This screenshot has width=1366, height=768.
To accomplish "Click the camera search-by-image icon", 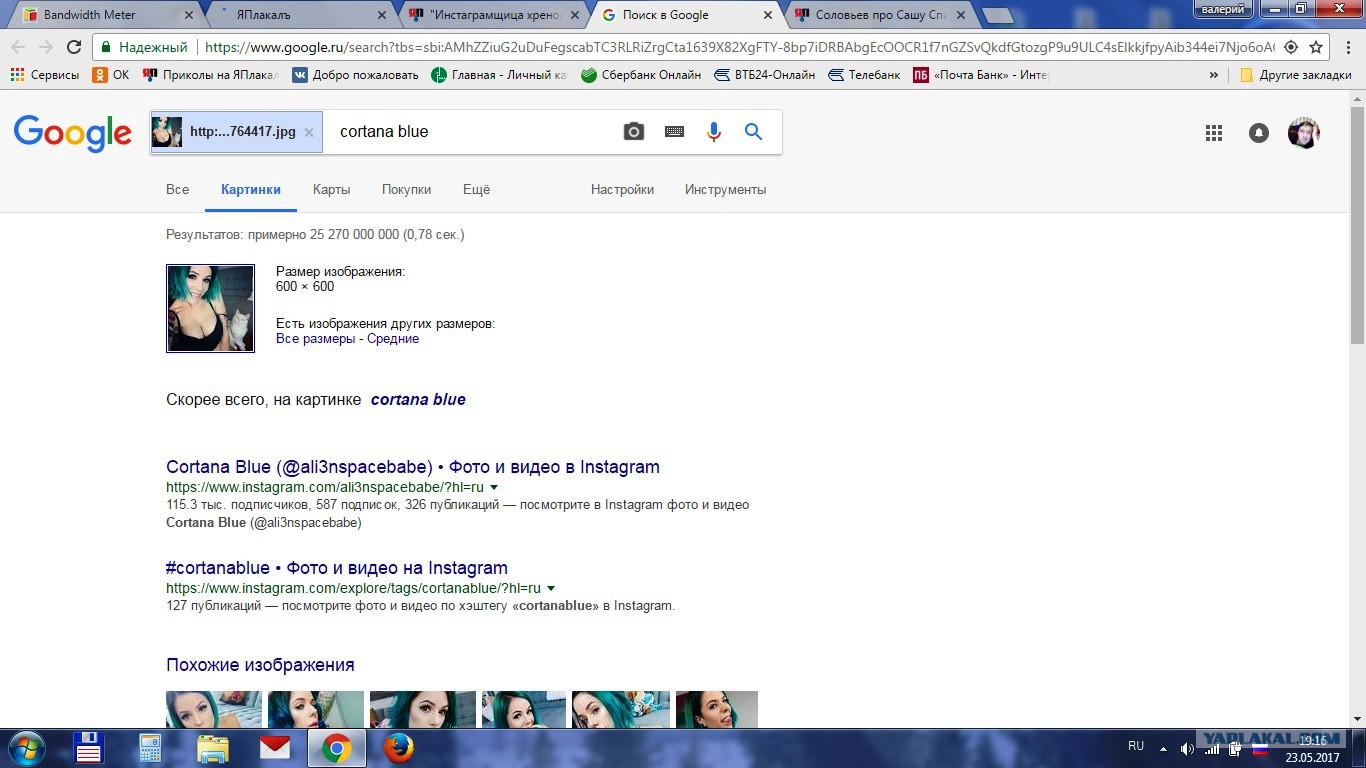I will point(634,132).
